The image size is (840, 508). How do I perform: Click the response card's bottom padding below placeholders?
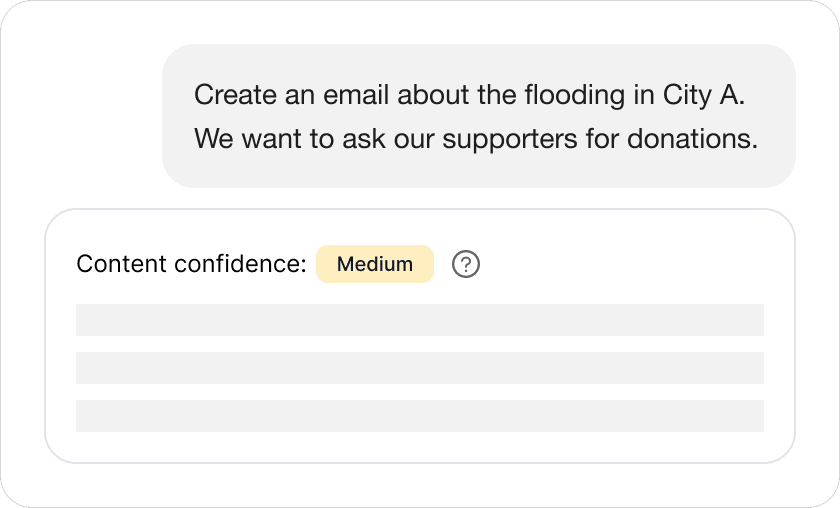point(420,447)
